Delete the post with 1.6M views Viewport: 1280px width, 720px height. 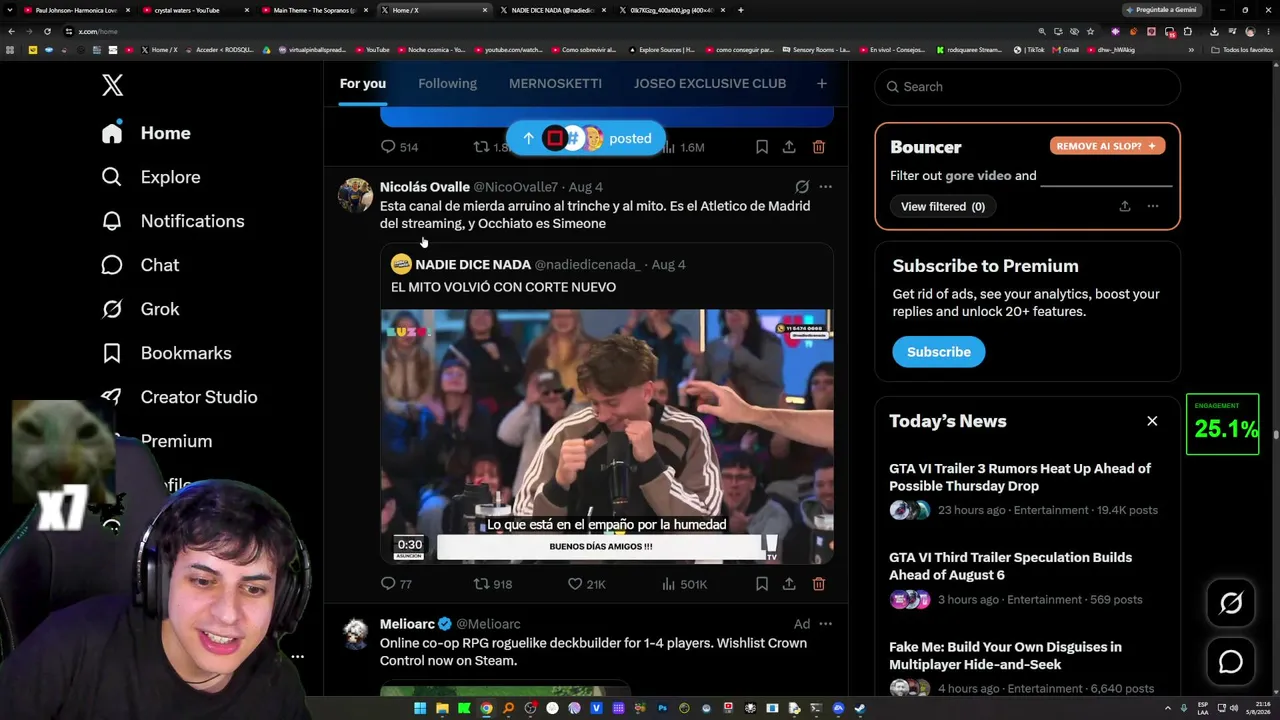point(819,147)
